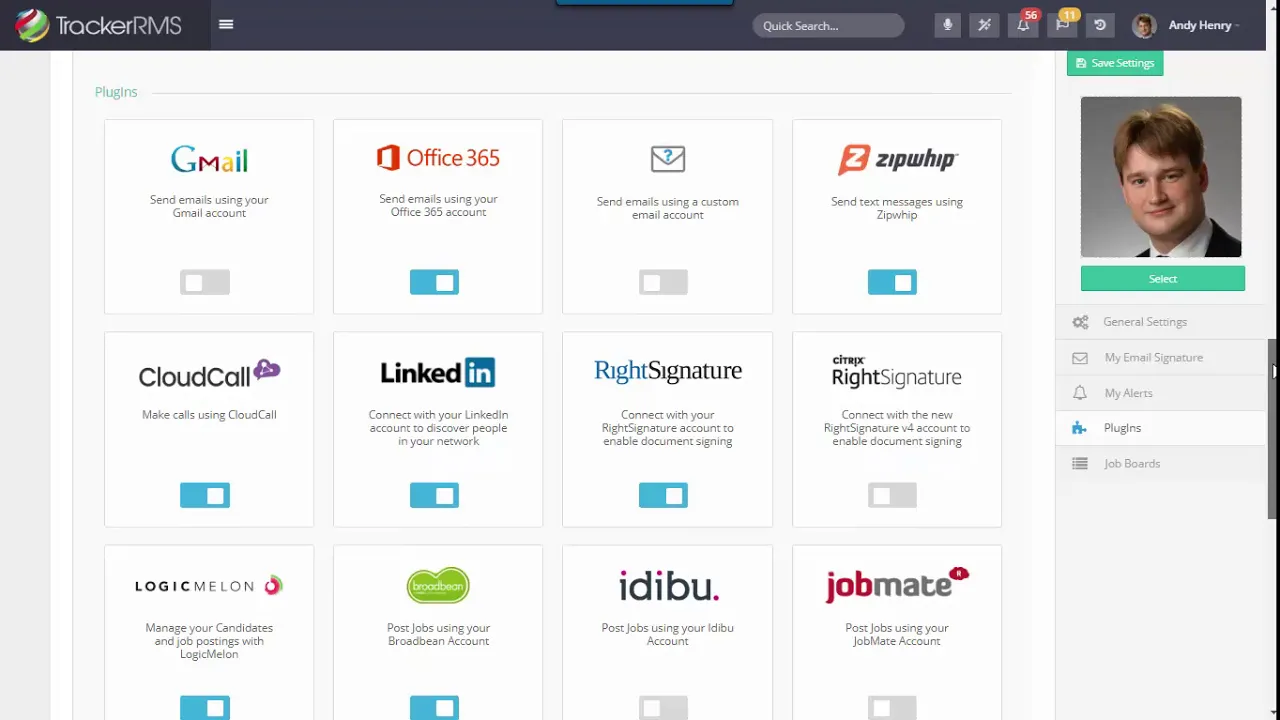
Task: Click the Office 365 plugin logo
Action: tap(438, 157)
